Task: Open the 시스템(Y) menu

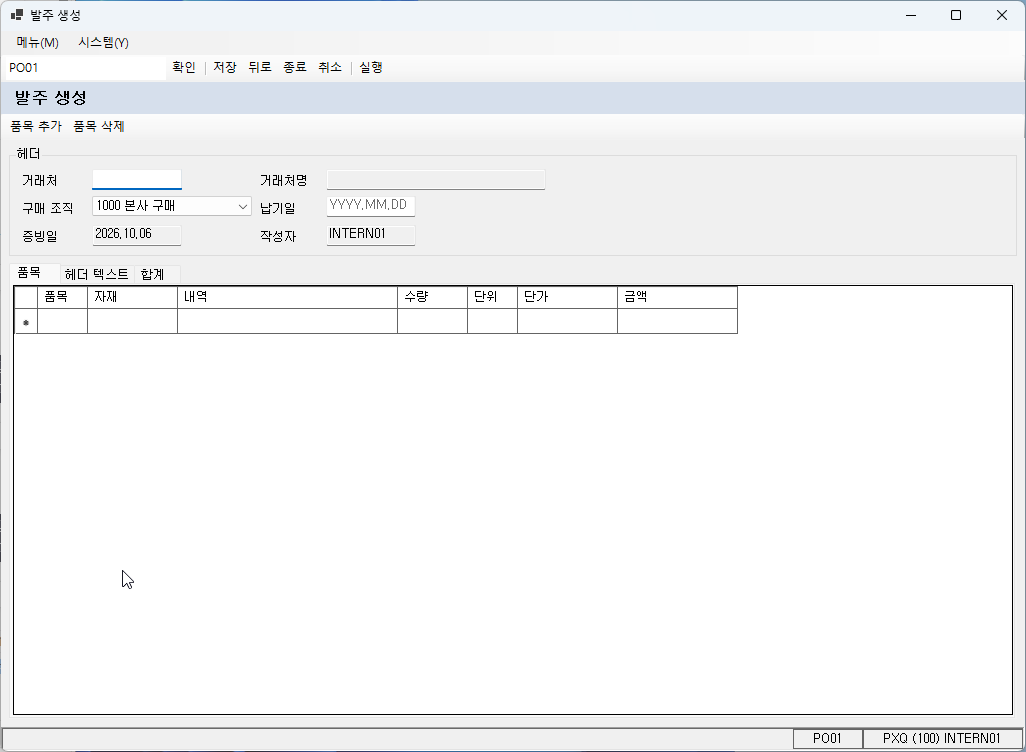Action: [x=103, y=43]
